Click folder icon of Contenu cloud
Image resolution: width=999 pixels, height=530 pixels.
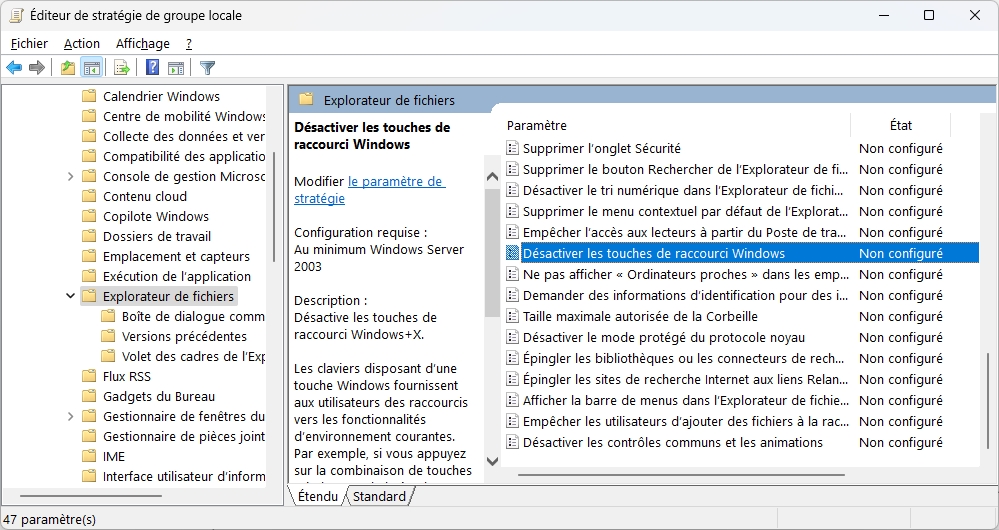pyautogui.click(x=89, y=196)
